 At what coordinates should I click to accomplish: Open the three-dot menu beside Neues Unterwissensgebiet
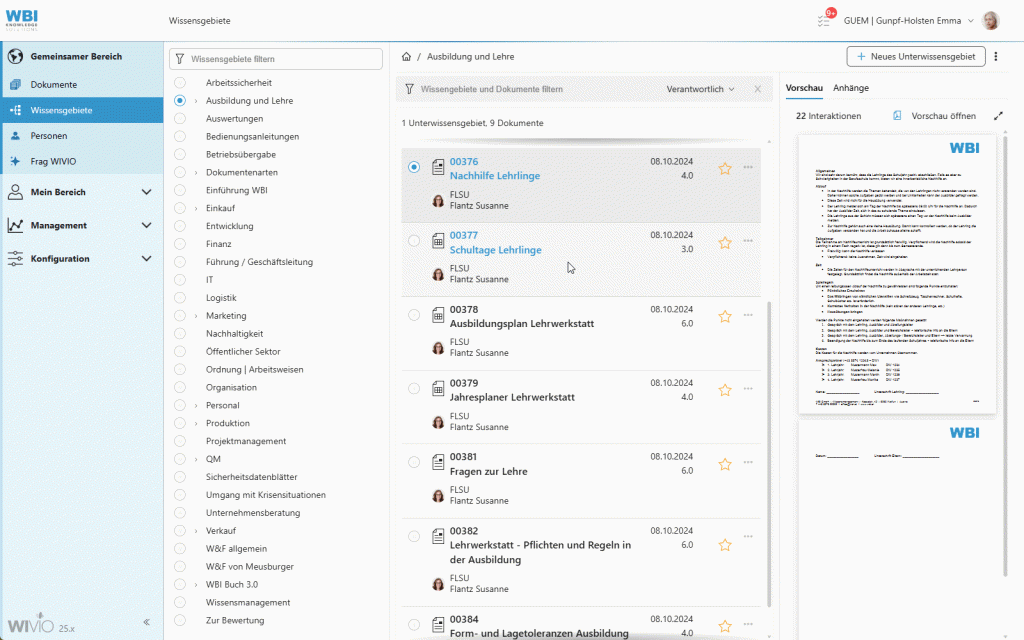point(996,56)
